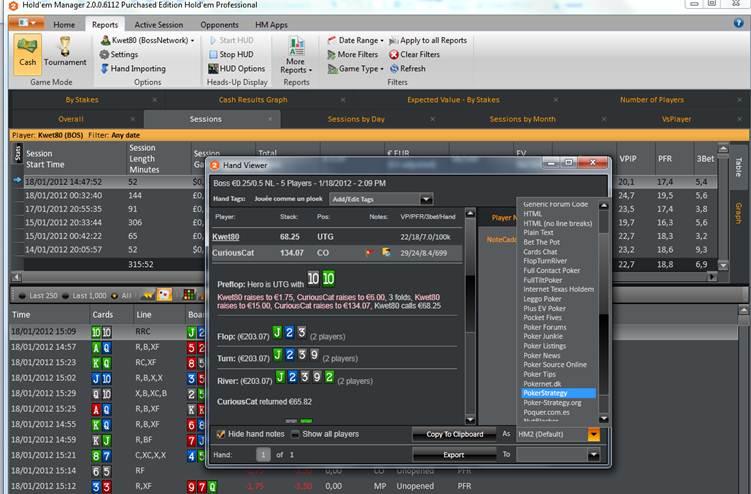Choose Poker News in the format list
Screen dimensions: 751x494
[542, 356]
